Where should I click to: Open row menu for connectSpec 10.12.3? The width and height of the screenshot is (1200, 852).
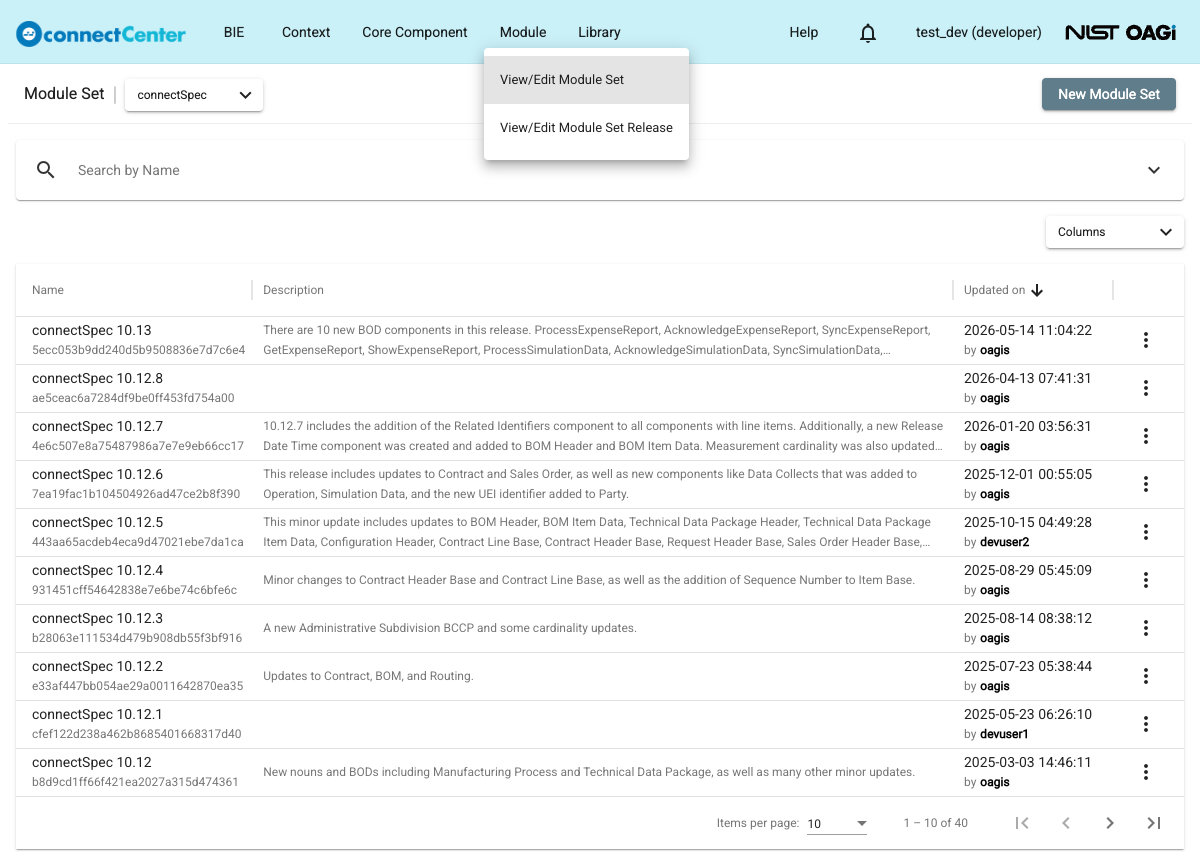[x=1146, y=628]
